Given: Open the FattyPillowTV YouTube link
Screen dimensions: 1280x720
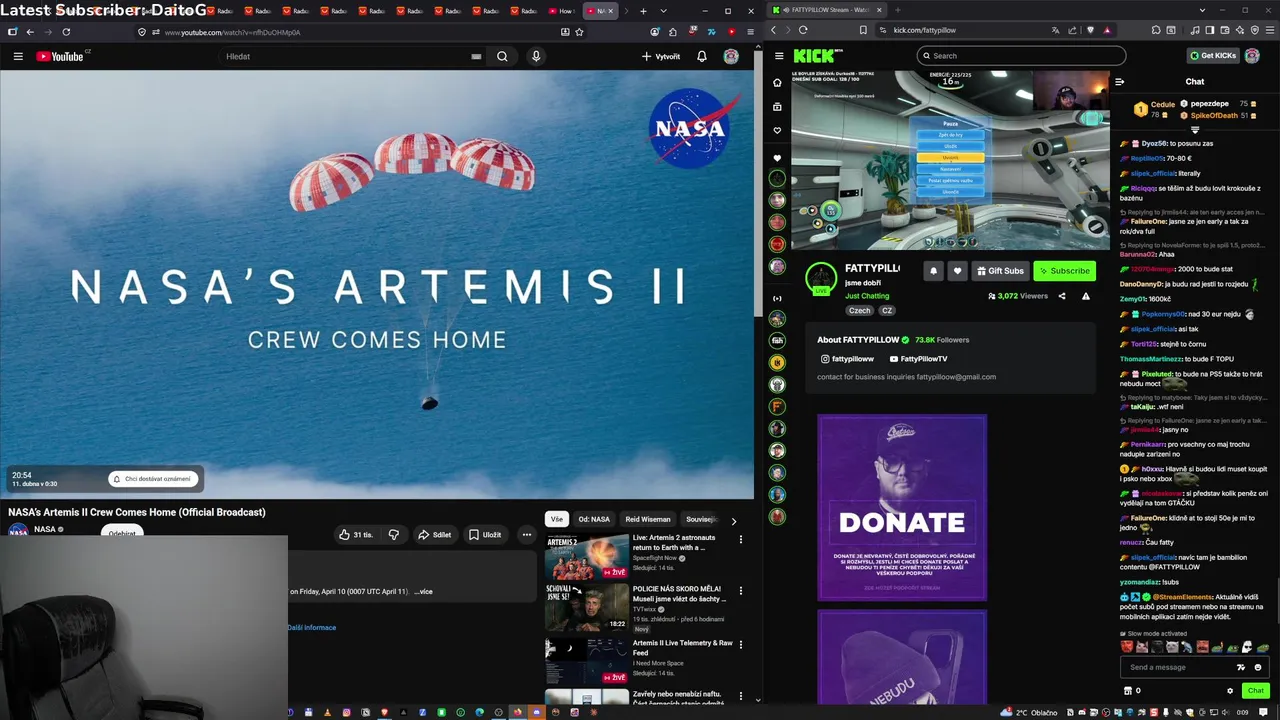Looking at the screenshot, I should (918, 359).
